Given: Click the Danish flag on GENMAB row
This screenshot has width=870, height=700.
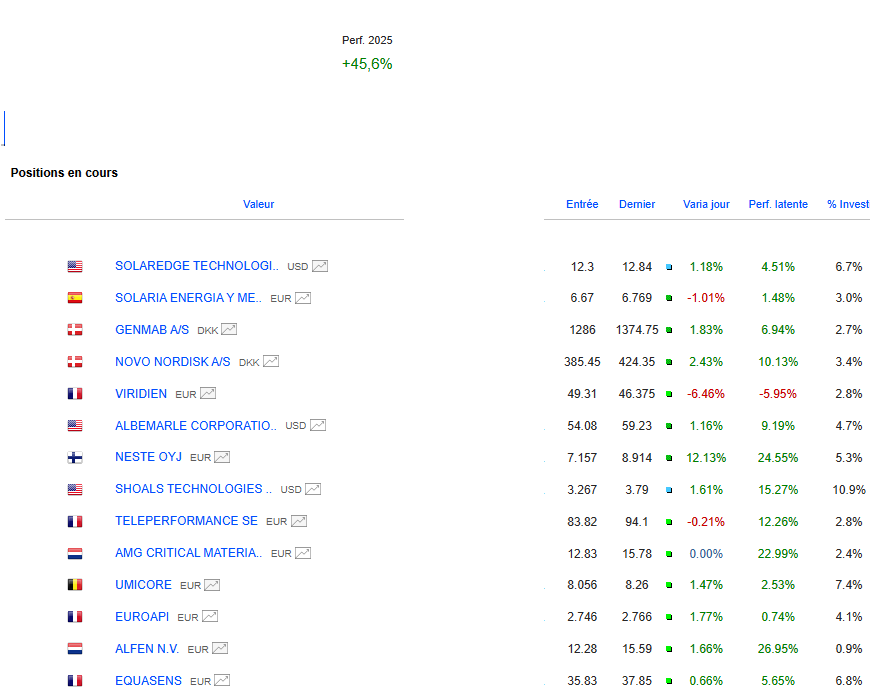Looking at the screenshot, I should (x=75, y=330).
